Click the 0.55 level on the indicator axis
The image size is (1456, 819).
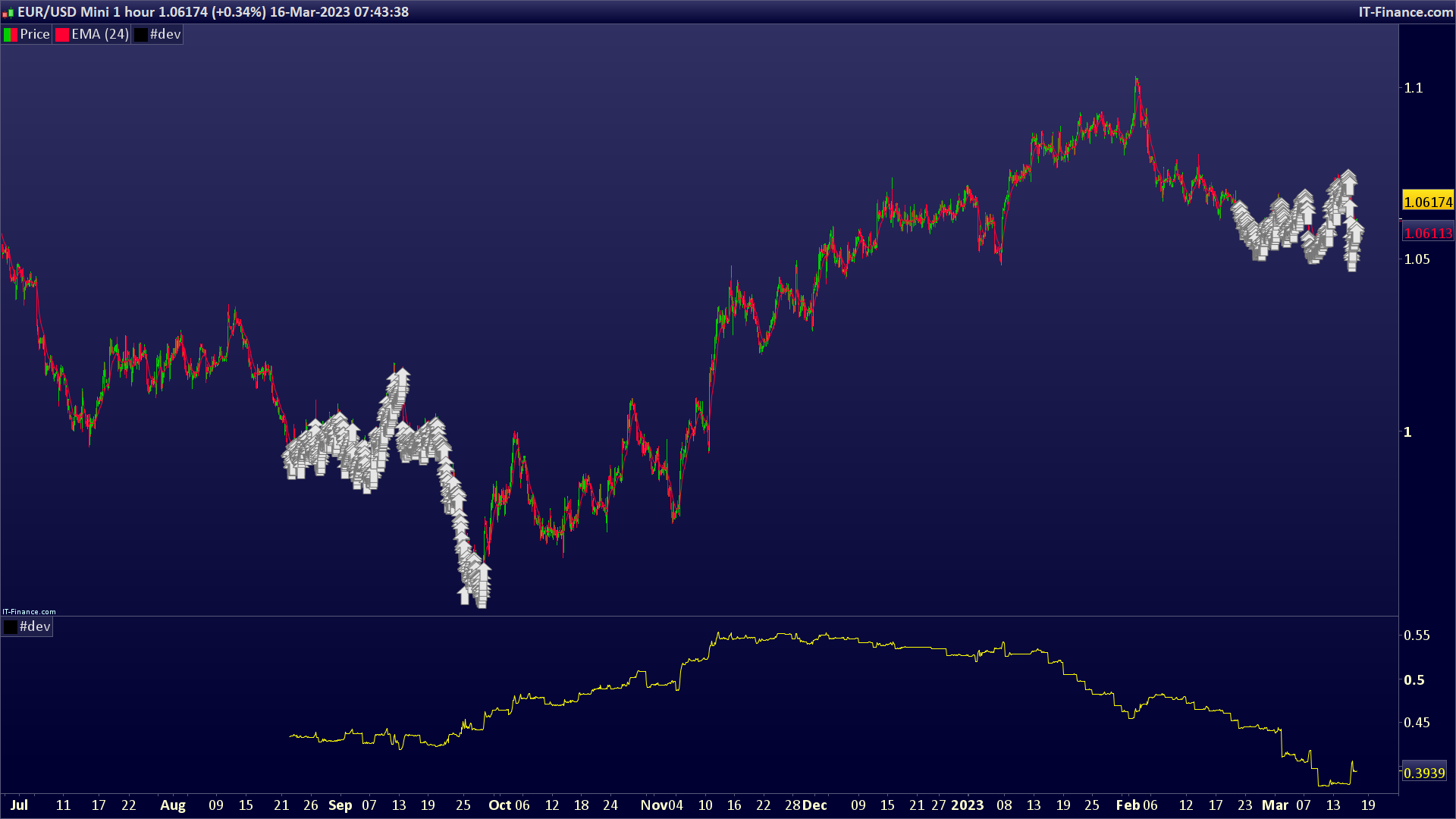(x=1417, y=635)
